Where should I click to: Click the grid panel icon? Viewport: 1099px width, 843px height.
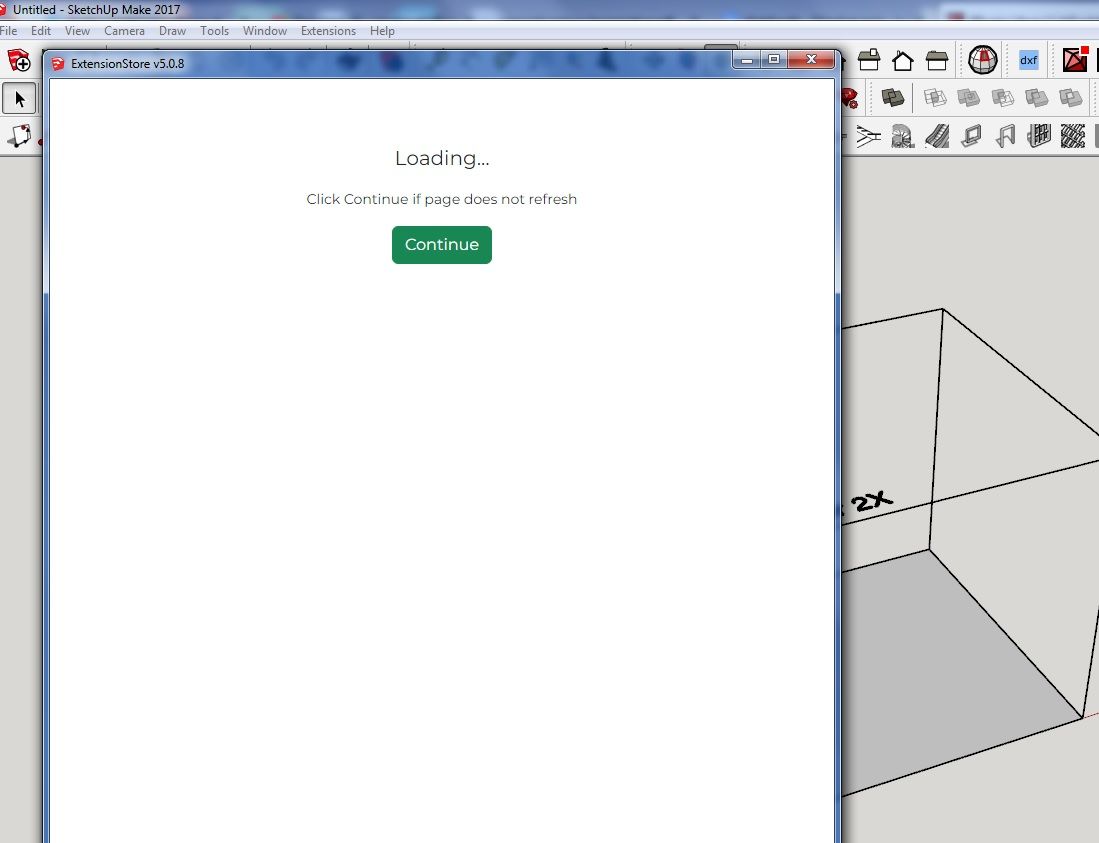pos(1039,136)
